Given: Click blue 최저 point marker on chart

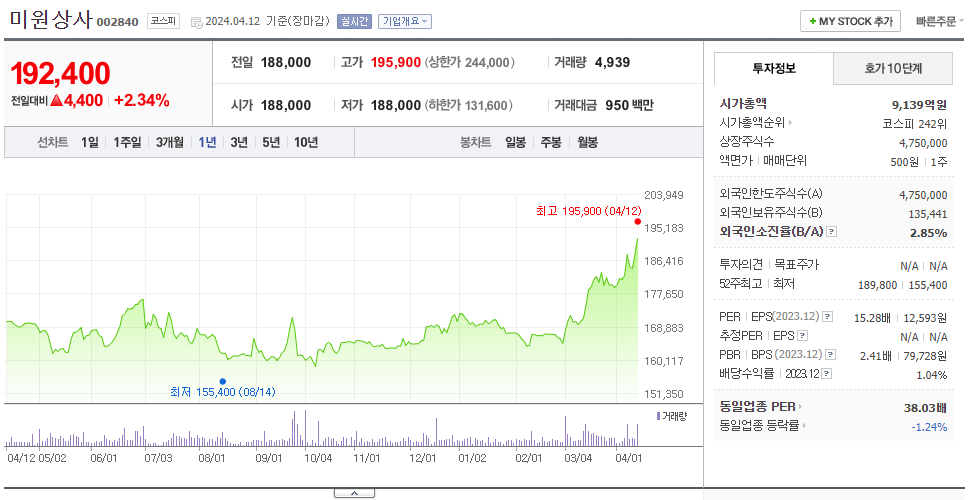Looking at the screenshot, I should coord(222,381).
